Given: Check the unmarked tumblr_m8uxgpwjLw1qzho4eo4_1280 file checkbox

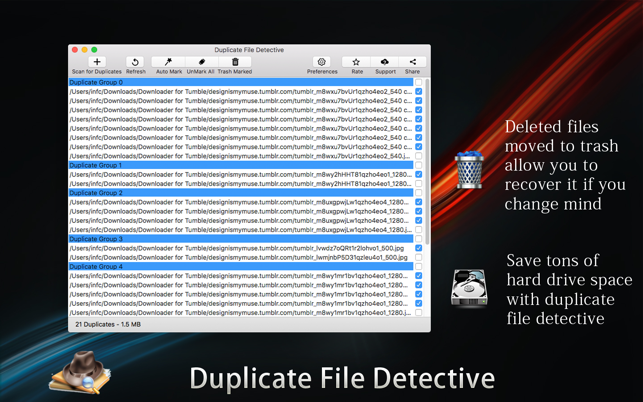Looking at the screenshot, I should click(419, 230).
